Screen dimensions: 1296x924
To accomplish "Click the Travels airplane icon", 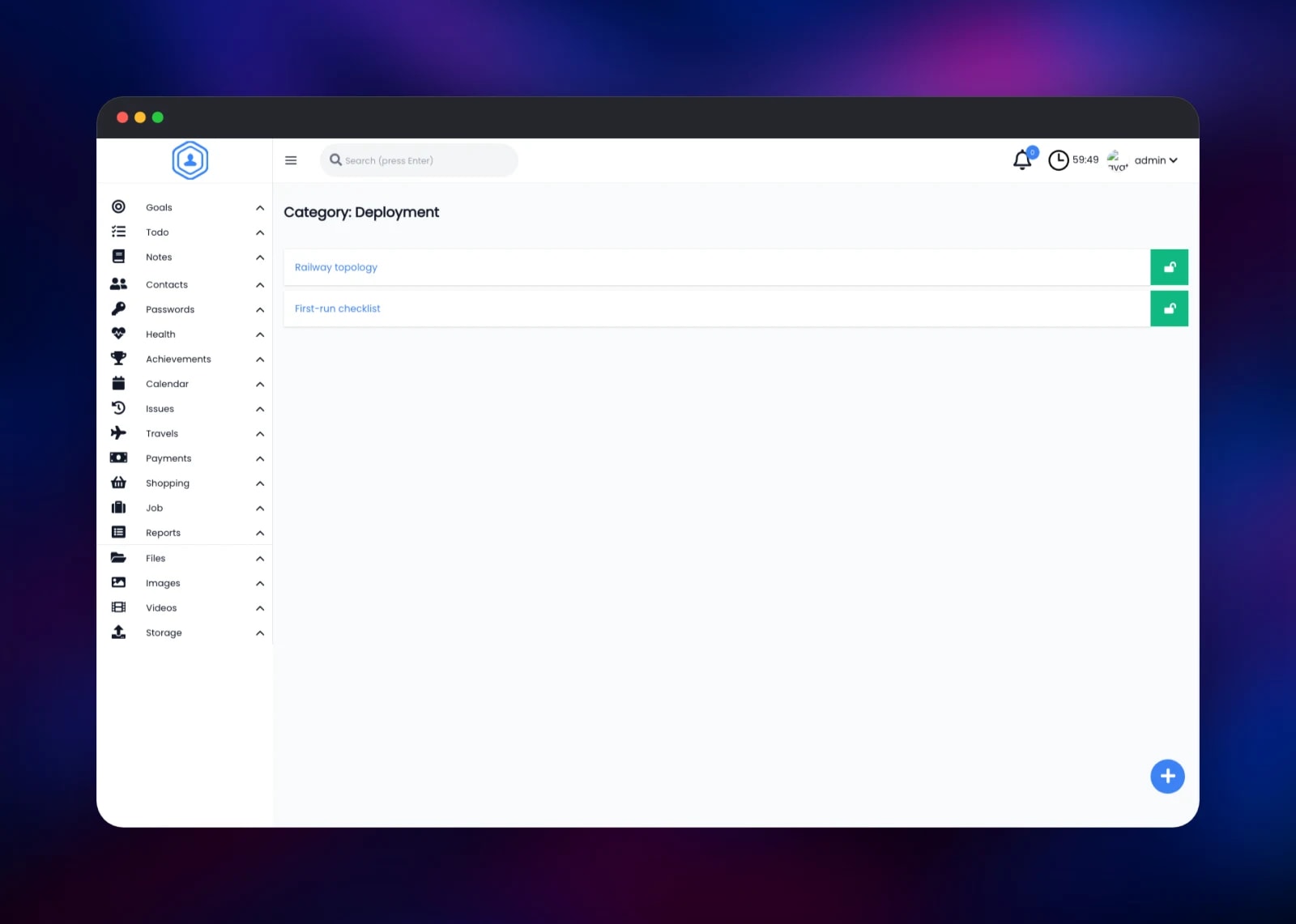I will [118, 433].
